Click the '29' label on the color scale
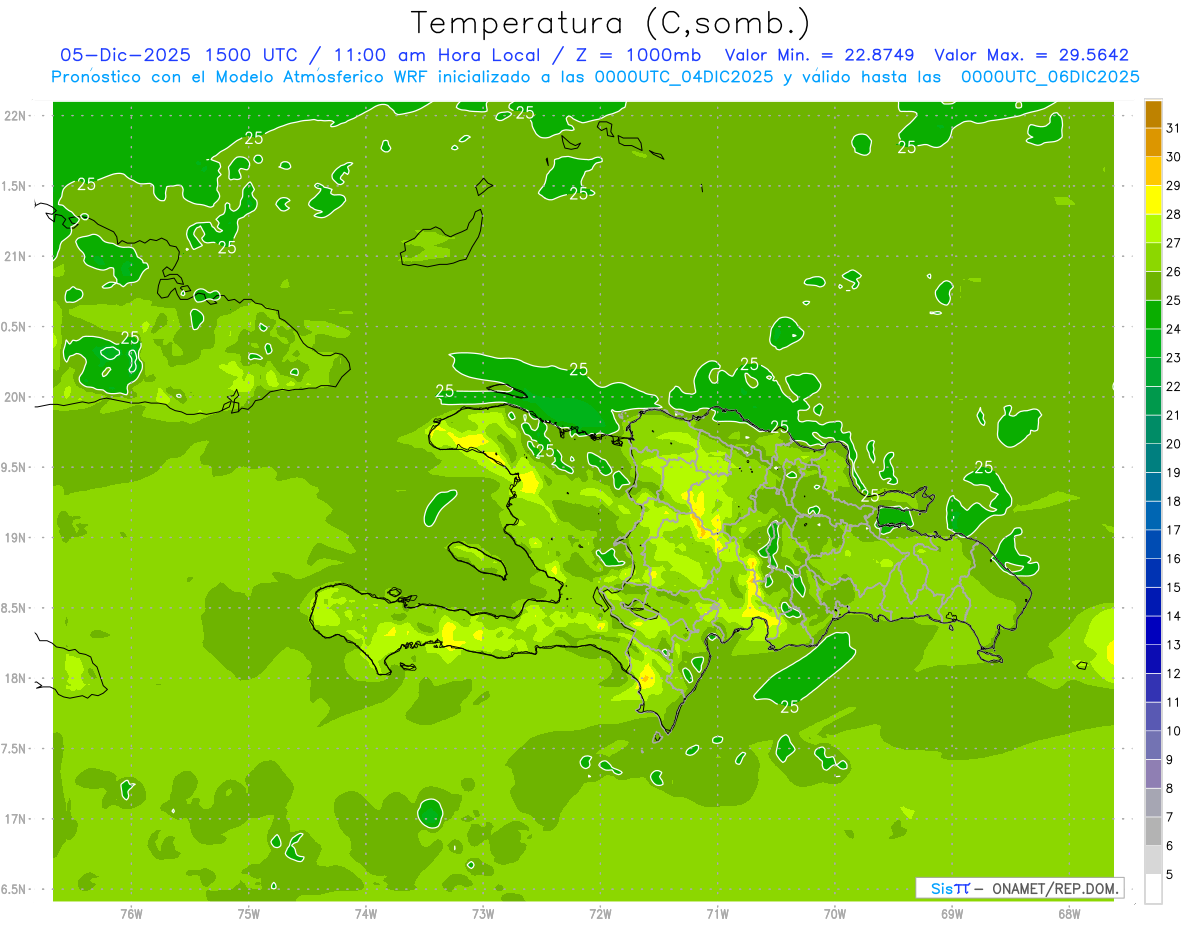Screen dimensions: 1200x927 pos(1173,186)
